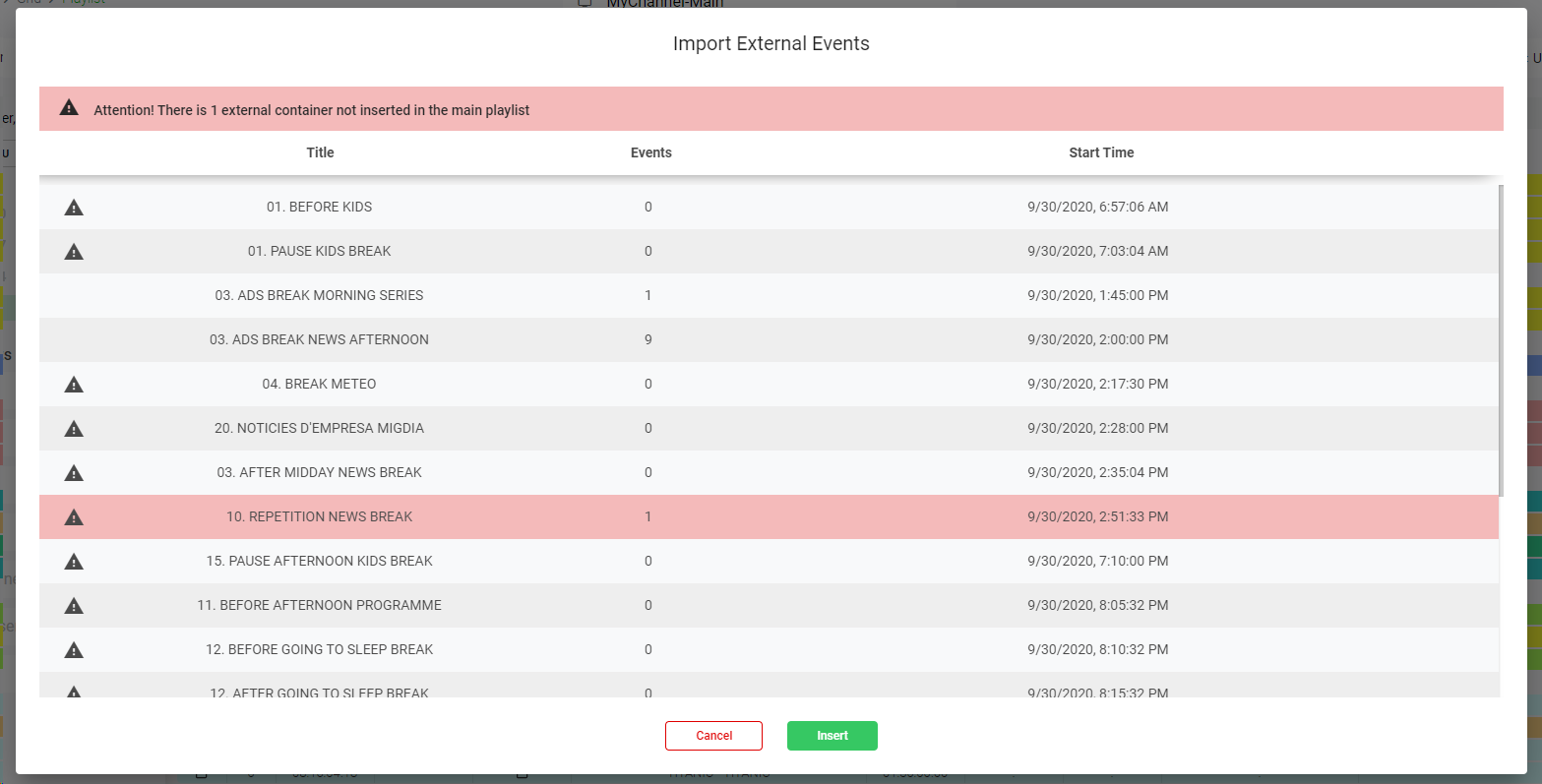Click warning icon beside 20. NOTICIES D'EMPRESA MIGDIA
This screenshot has width=1542, height=784.
[74, 429]
